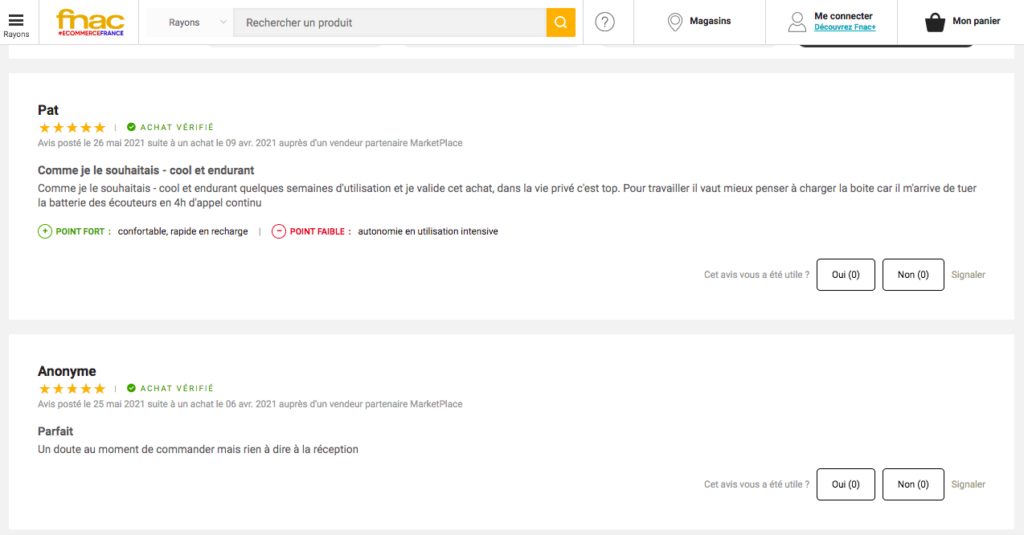The height and width of the screenshot is (535, 1024).
Task: Click 'POINT FAIBLE :' label
Action: pyautogui.click(x=321, y=231)
